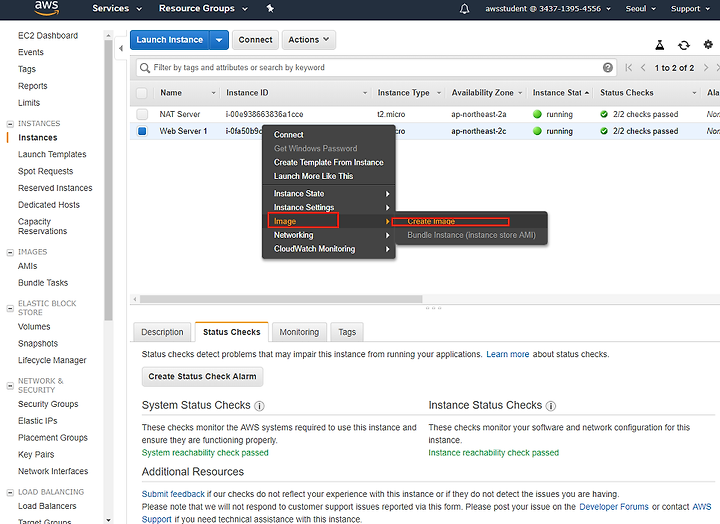The width and height of the screenshot is (720, 524).
Task: Open the AWS logo home link
Action: pyautogui.click(x=46, y=8)
